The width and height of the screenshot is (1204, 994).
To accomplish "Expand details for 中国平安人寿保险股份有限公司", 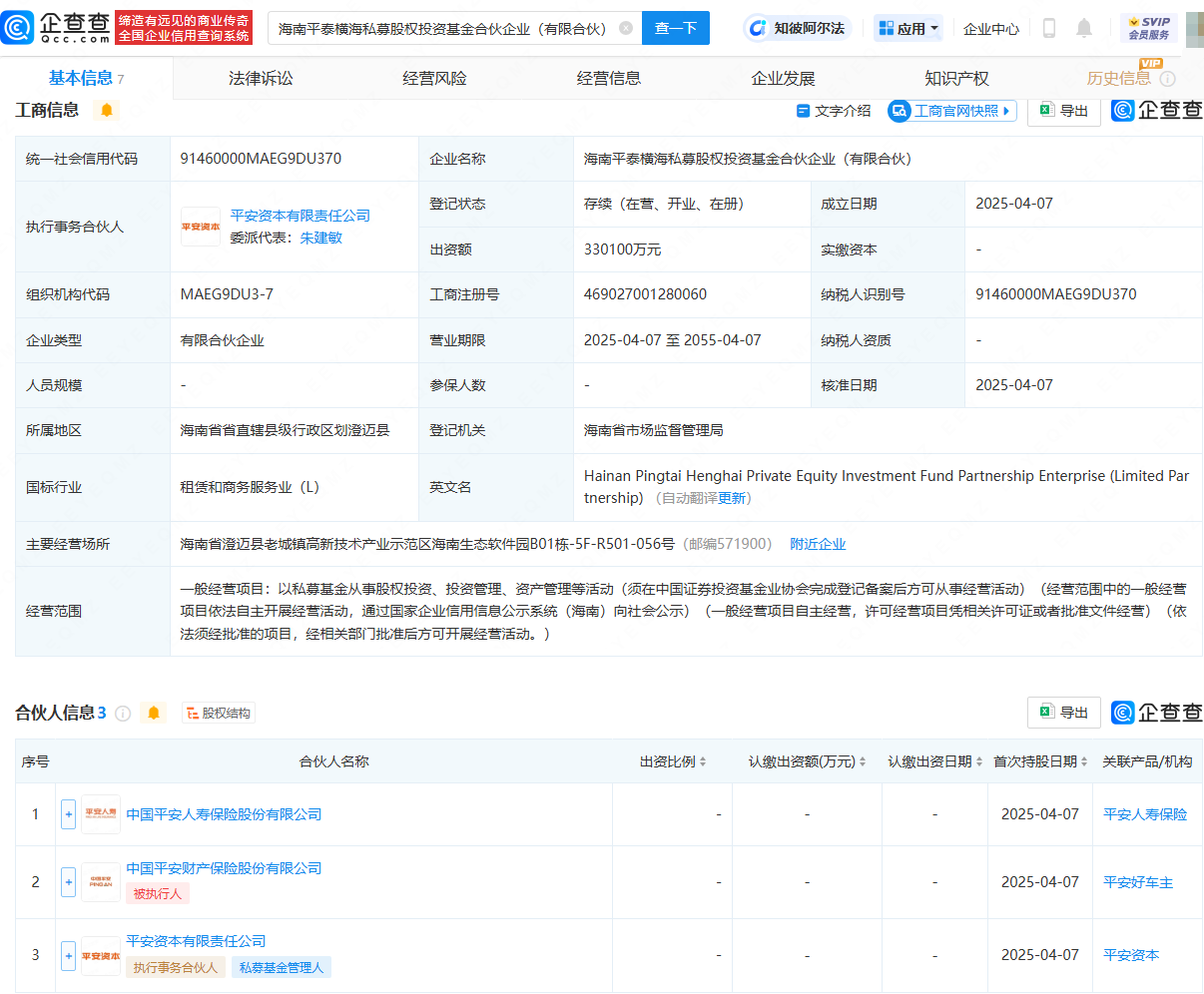I will [x=68, y=813].
